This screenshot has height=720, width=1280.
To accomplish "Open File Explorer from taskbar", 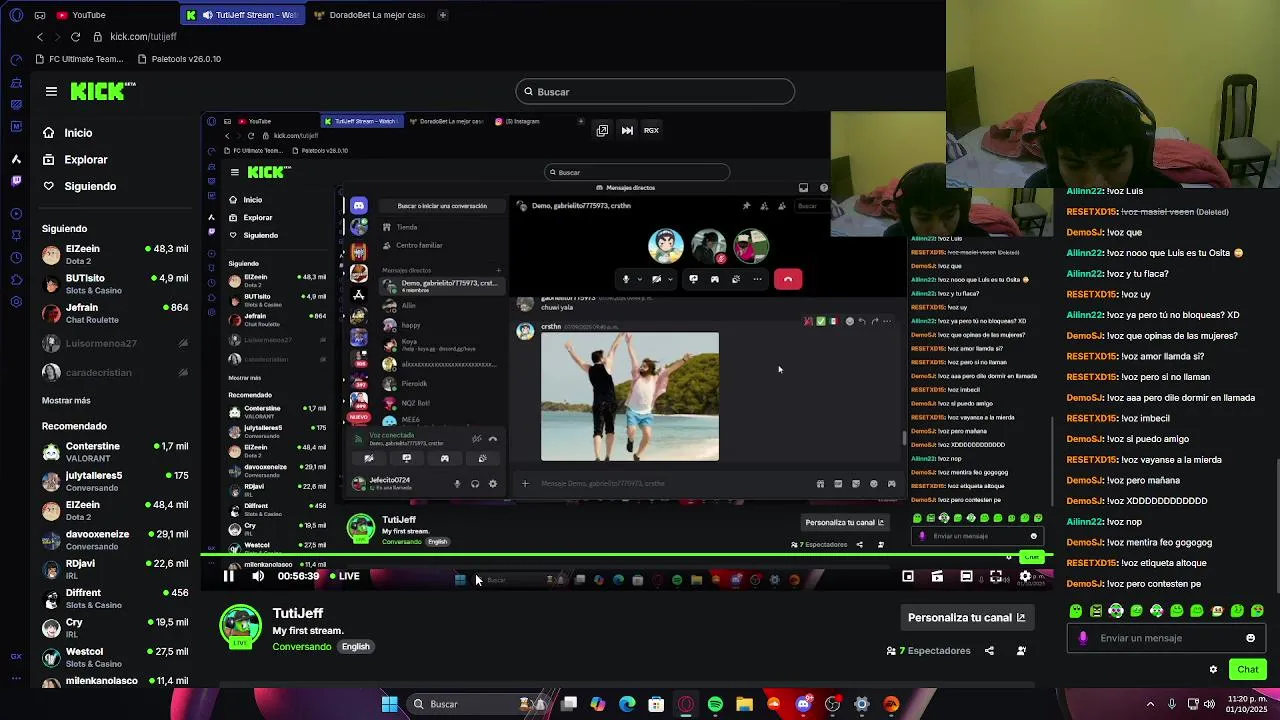I will 744,704.
